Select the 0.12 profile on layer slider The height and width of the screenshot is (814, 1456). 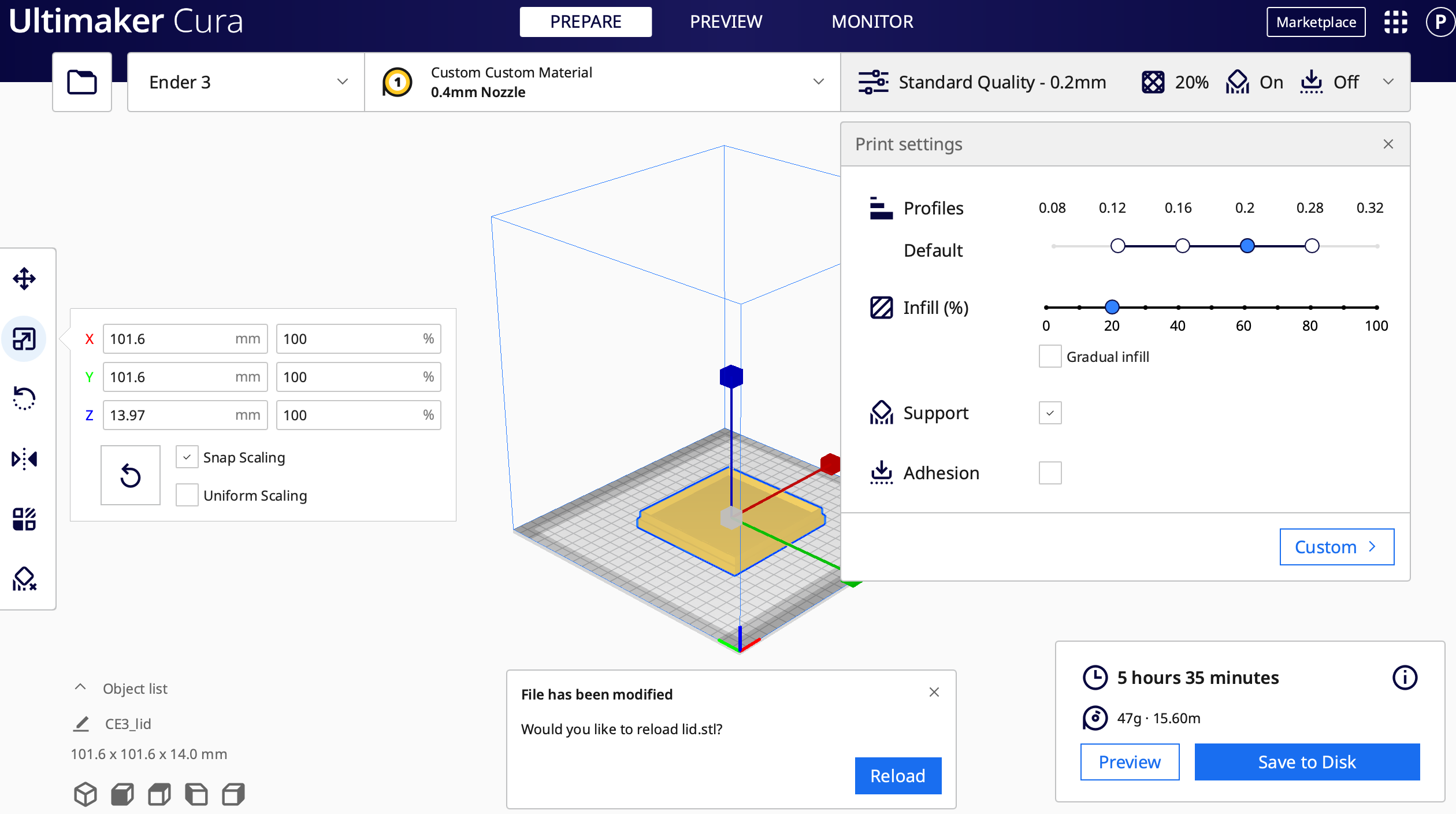click(1118, 246)
